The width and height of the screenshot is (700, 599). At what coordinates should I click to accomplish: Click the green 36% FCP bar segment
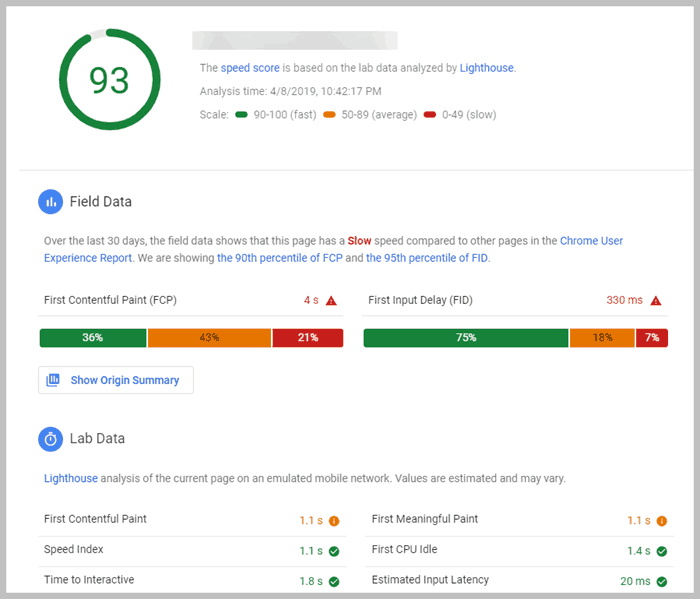(x=93, y=338)
